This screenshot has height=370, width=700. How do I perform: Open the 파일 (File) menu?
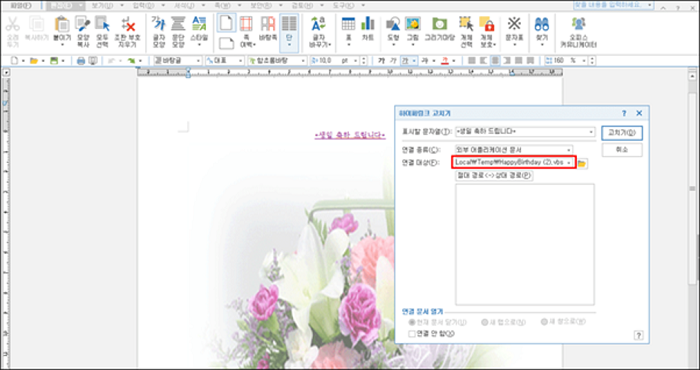[x=21, y=5]
